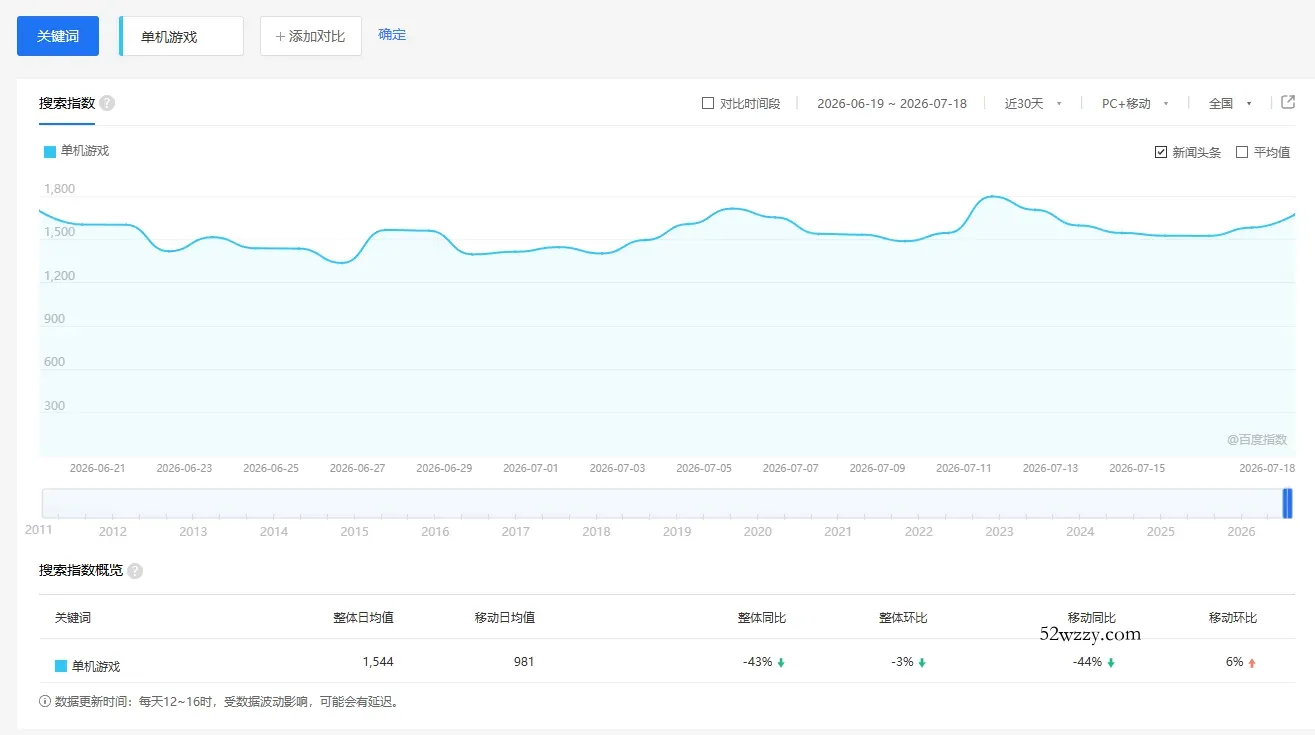
Task: Click green down arrow beside -3%
Action: pyautogui.click(x=922, y=662)
